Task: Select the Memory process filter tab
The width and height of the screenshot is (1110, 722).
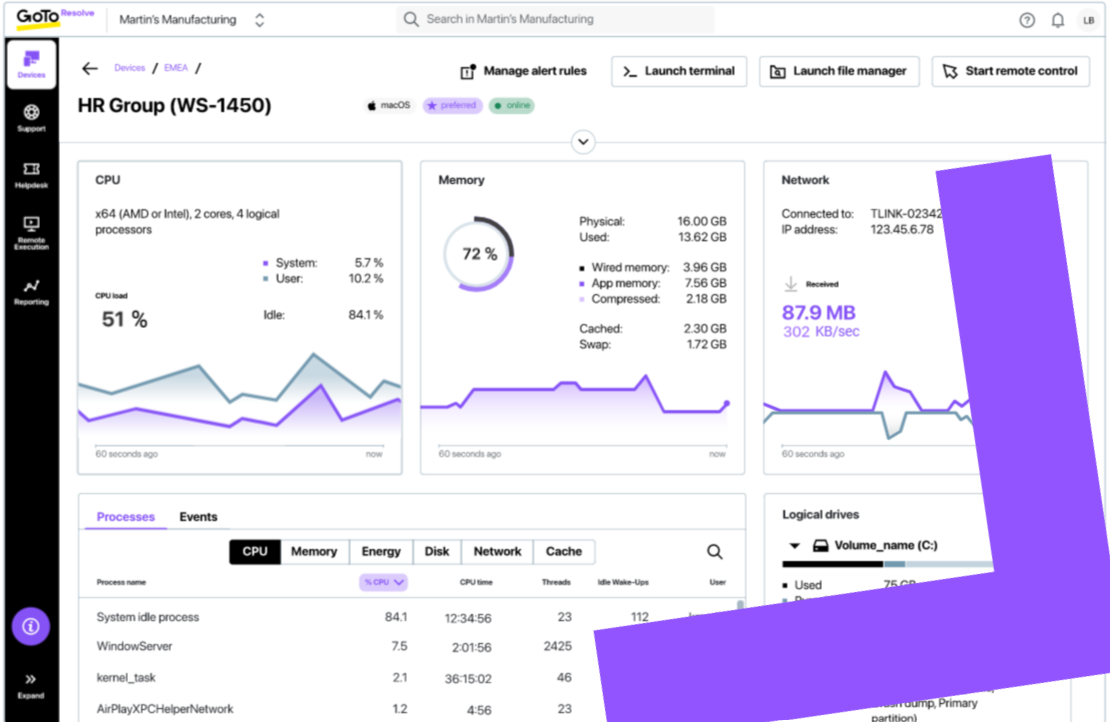Action: tap(313, 552)
